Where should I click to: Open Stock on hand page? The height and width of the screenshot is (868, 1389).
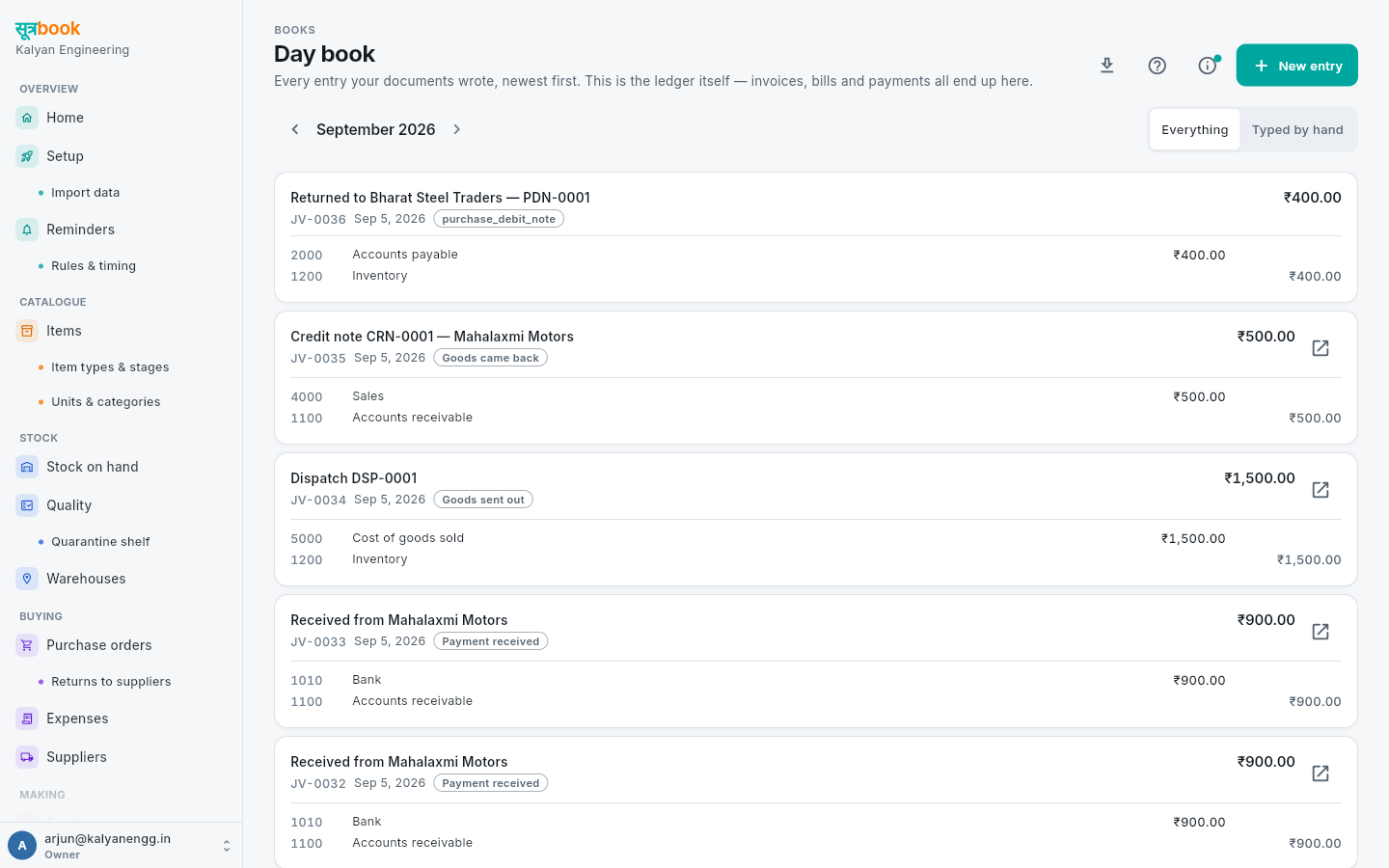click(x=93, y=467)
